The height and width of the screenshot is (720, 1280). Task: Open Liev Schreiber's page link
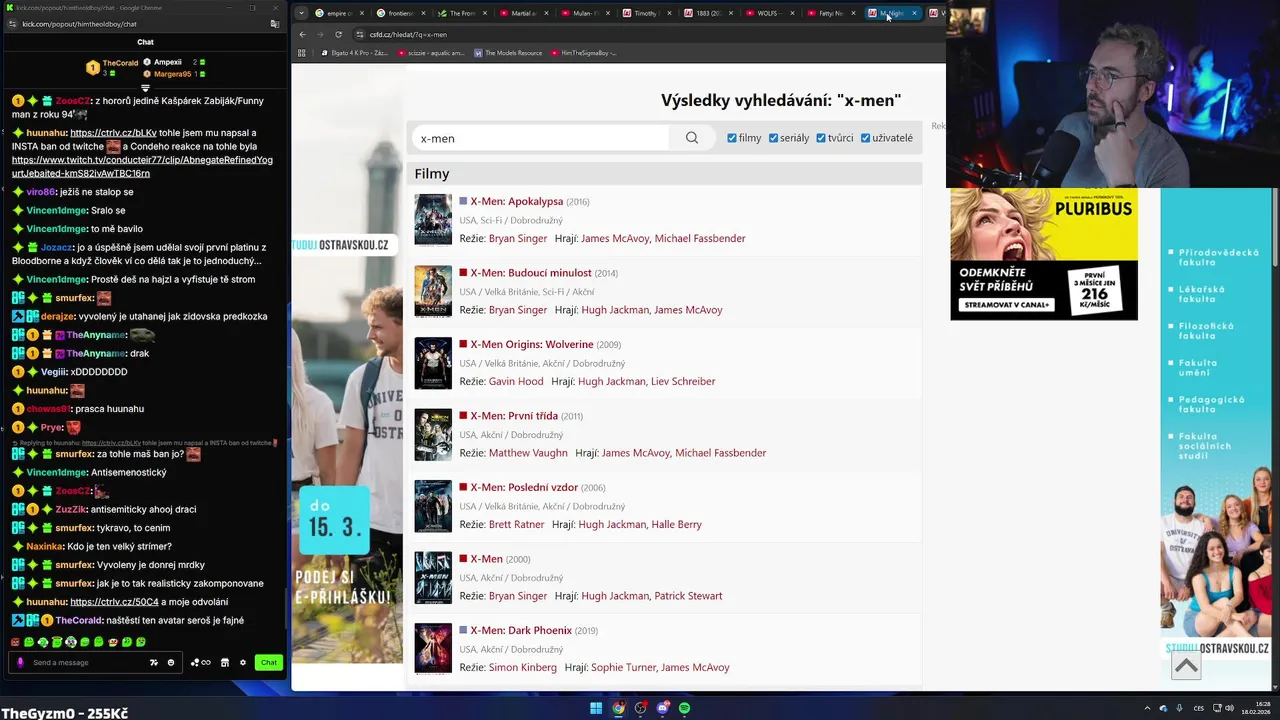point(685,382)
